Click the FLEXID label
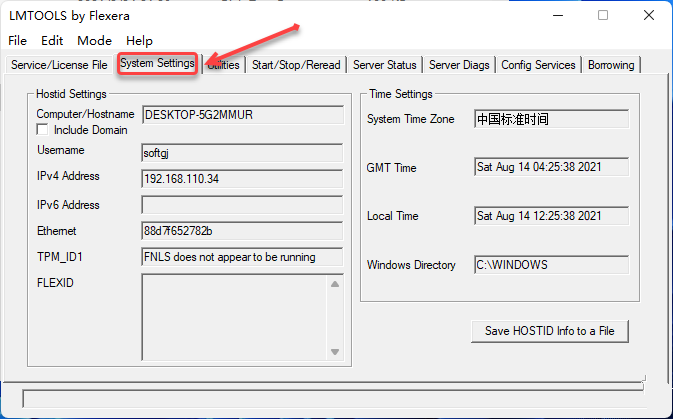Screen dimensions: 673x419 point(55,283)
